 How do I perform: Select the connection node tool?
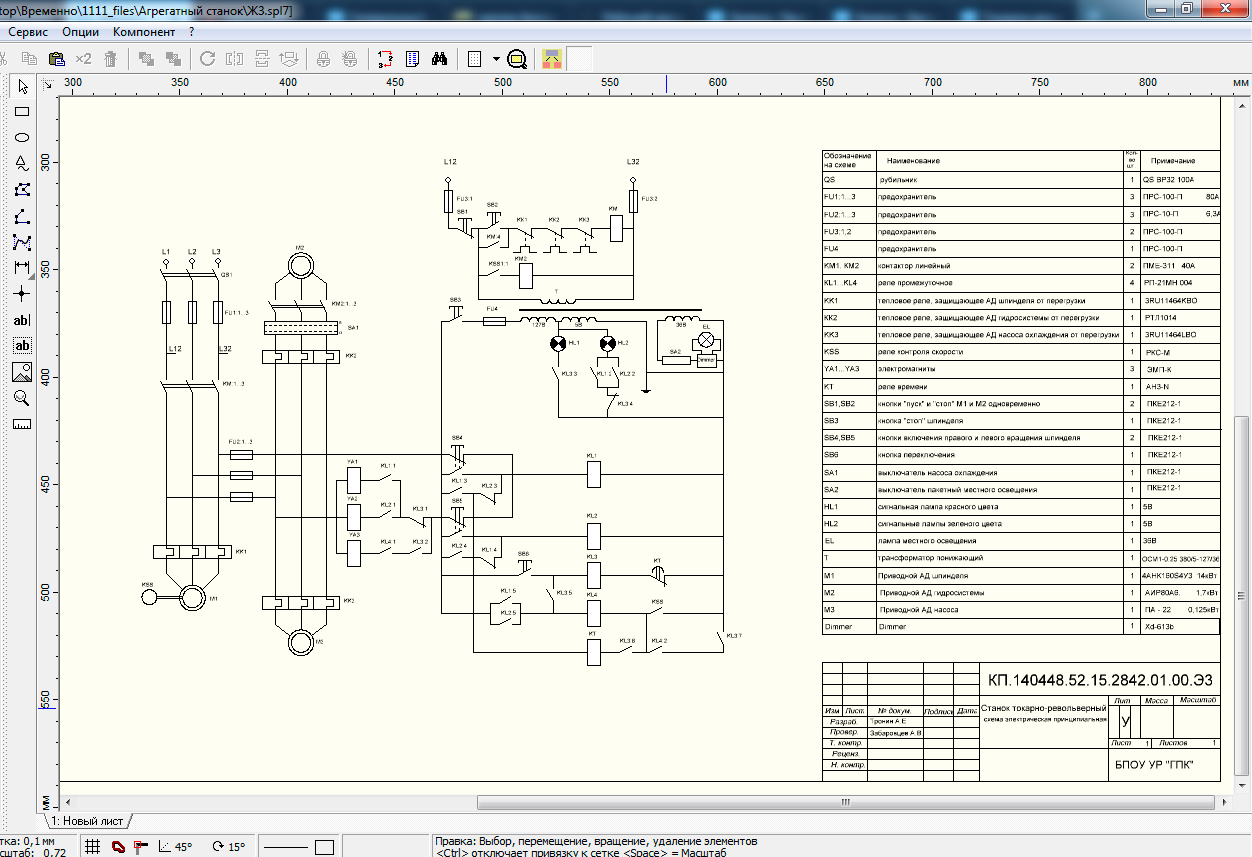click(x=21, y=294)
